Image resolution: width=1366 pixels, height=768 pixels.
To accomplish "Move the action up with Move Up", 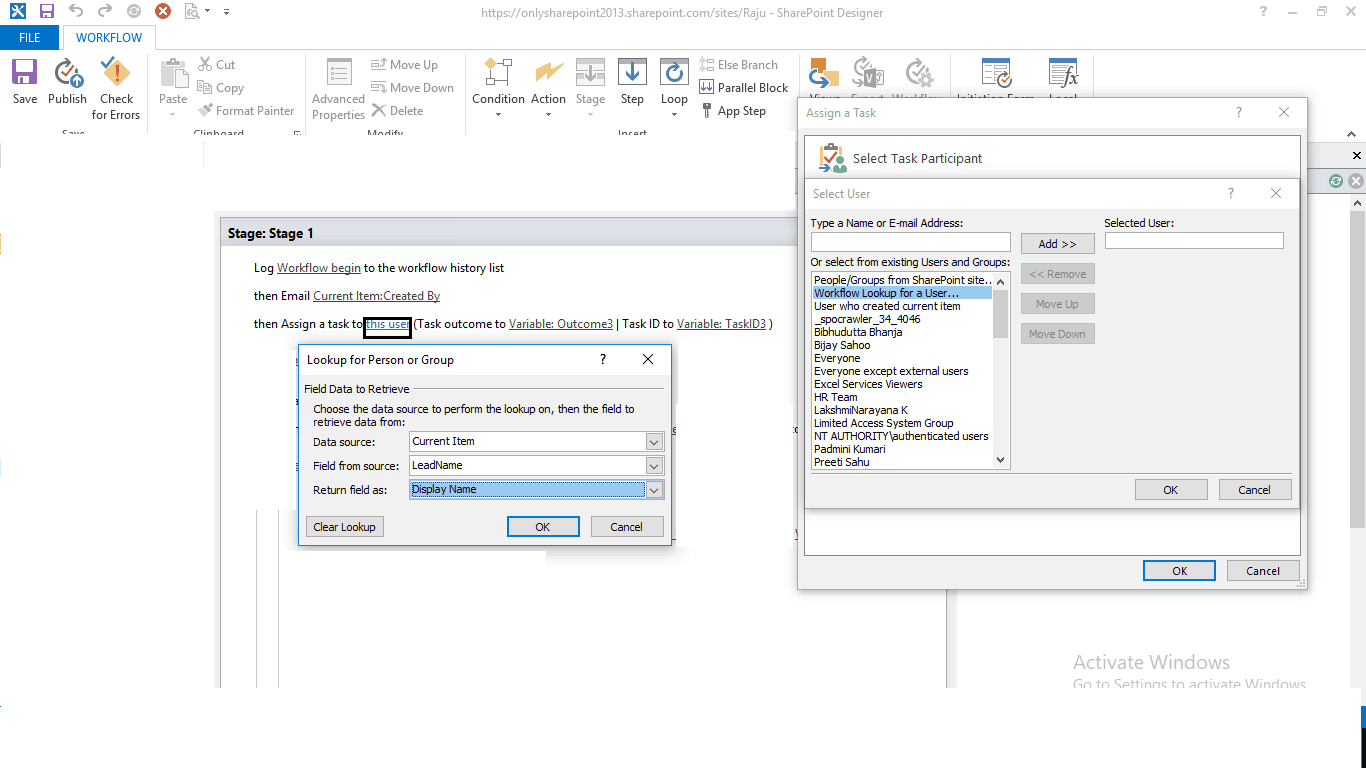I will (x=405, y=64).
